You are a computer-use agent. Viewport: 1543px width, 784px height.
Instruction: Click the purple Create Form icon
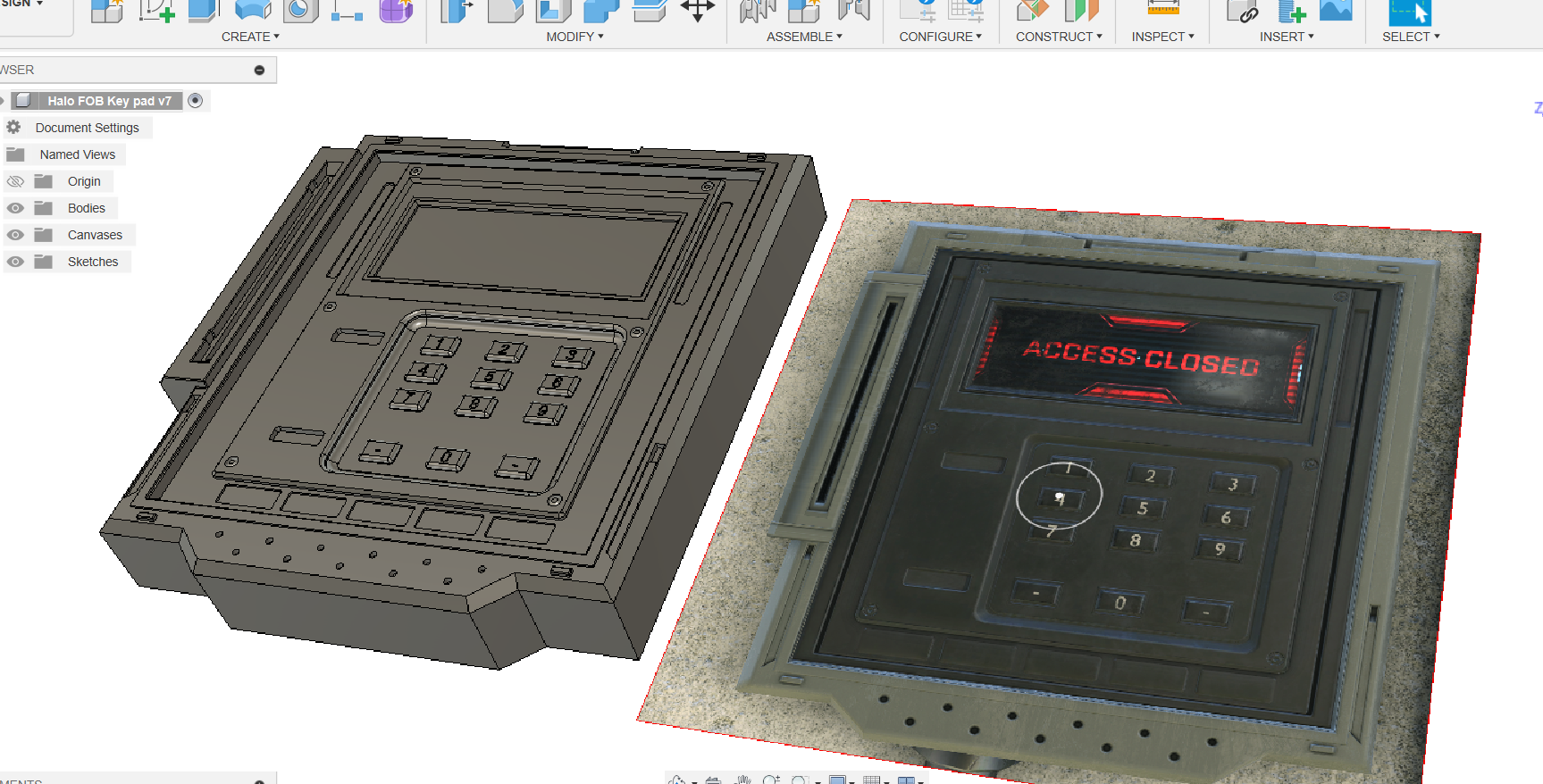coord(396,11)
